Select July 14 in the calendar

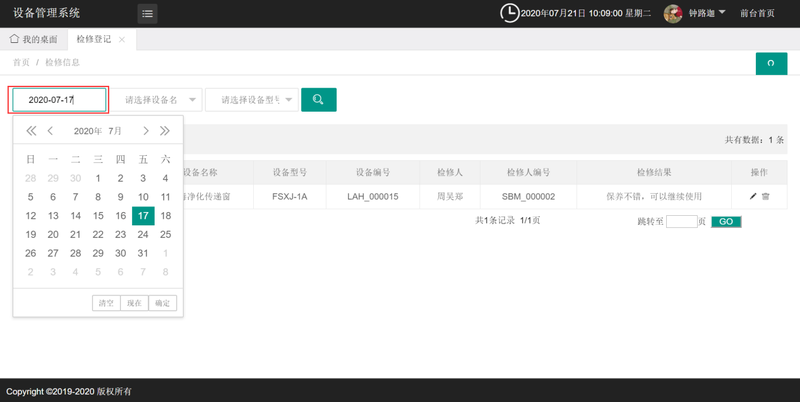point(76,216)
